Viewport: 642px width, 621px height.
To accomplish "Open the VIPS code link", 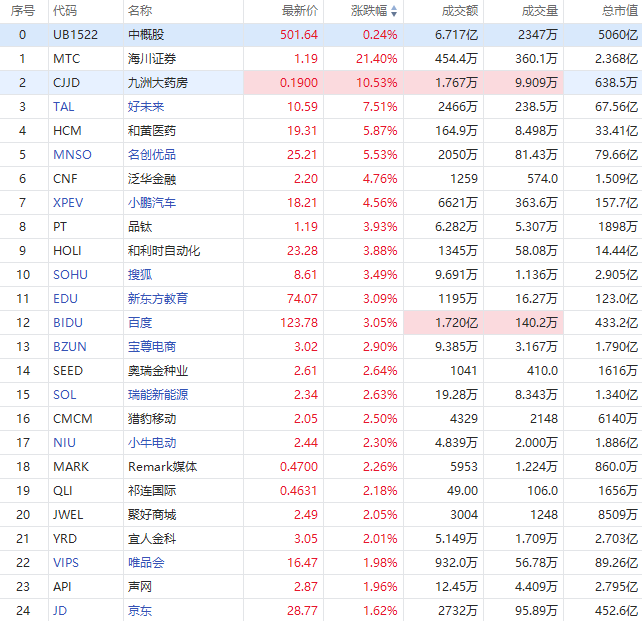I will [66, 563].
